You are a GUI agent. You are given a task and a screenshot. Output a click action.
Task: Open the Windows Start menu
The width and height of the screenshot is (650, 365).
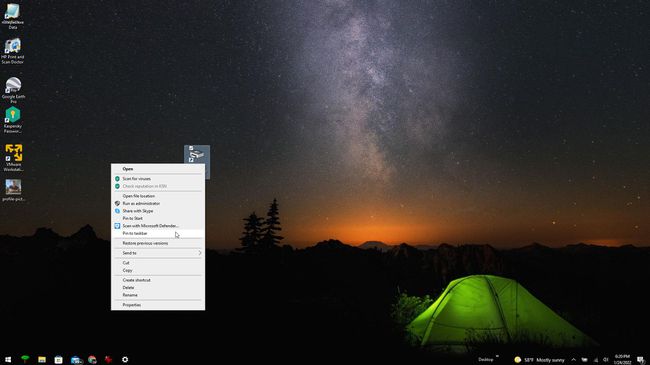(x=8, y=360)
